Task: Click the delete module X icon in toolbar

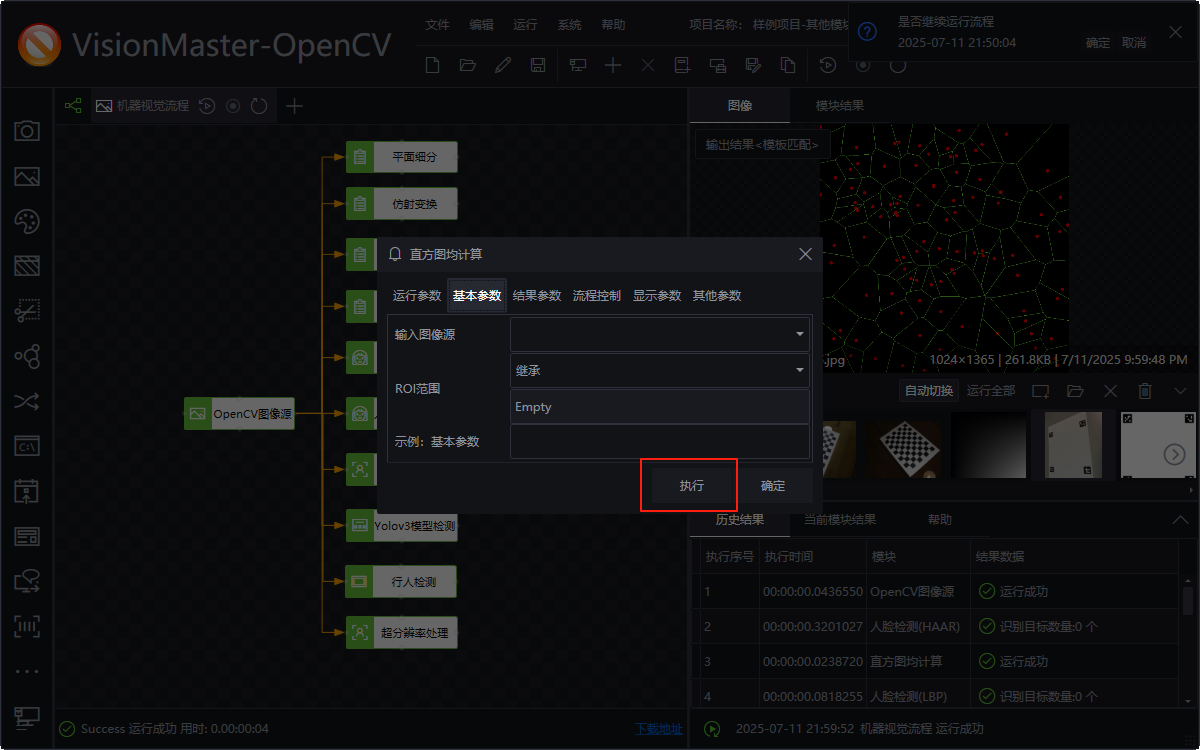Action: coord(648,64)
